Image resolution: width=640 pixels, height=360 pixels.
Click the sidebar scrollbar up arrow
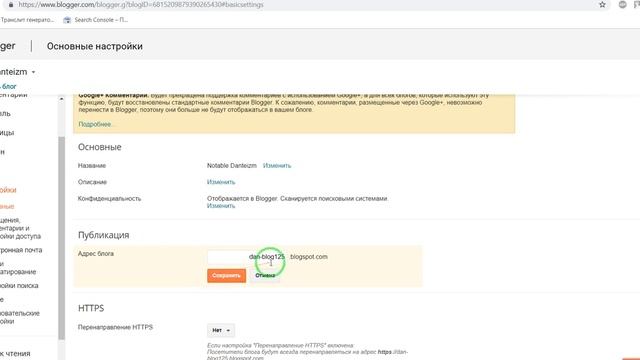tap(62, 99)
